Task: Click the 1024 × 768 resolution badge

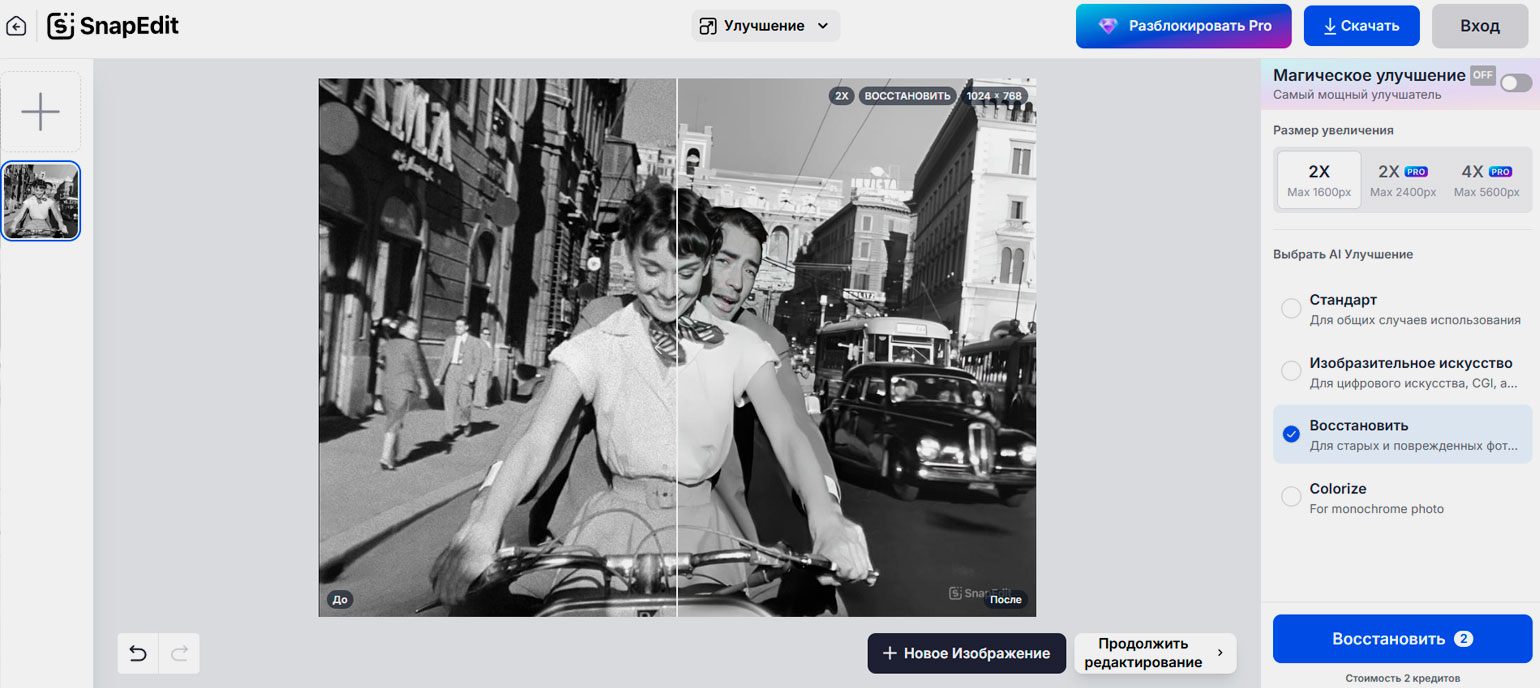Action: [994, 96]
